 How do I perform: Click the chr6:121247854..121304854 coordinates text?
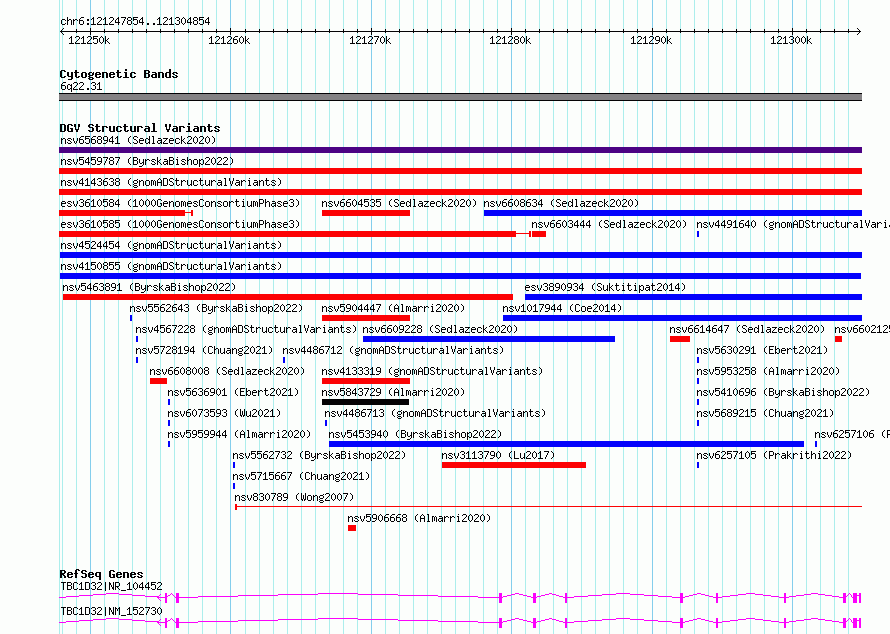tap(135, 21)
